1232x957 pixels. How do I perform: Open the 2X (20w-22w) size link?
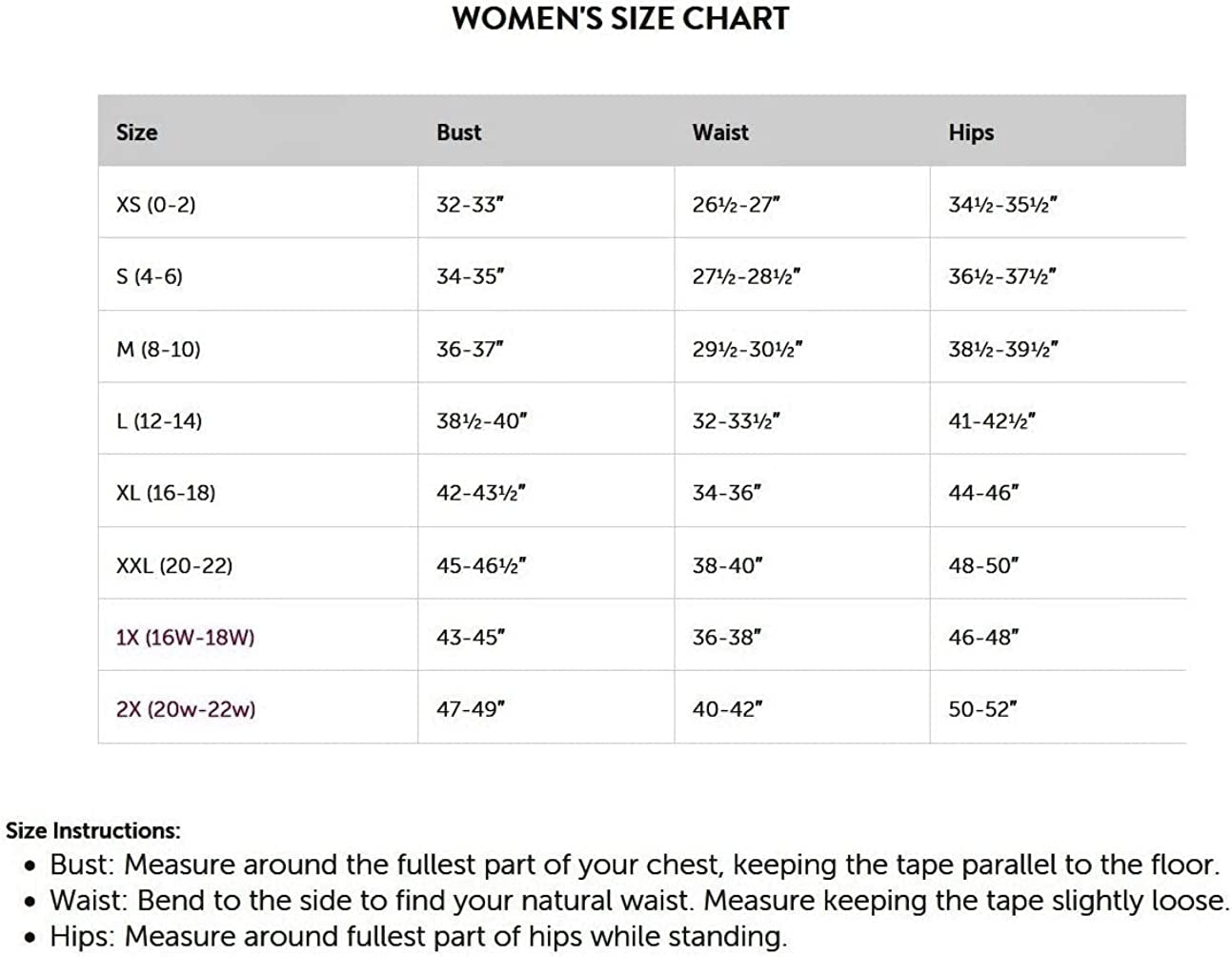(x=186, y=709)
